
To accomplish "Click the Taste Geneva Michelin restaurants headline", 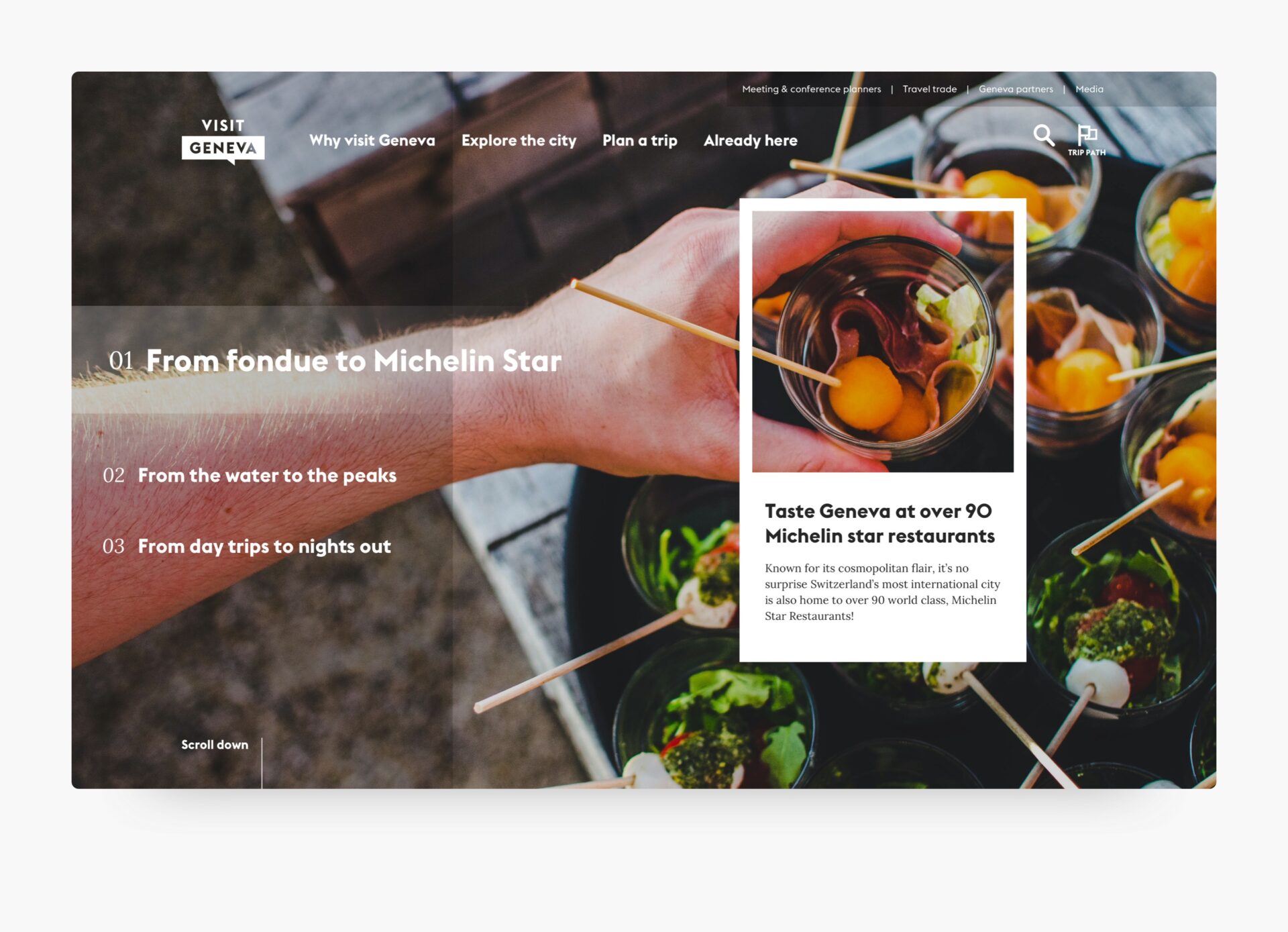I will tap(880, 523).
